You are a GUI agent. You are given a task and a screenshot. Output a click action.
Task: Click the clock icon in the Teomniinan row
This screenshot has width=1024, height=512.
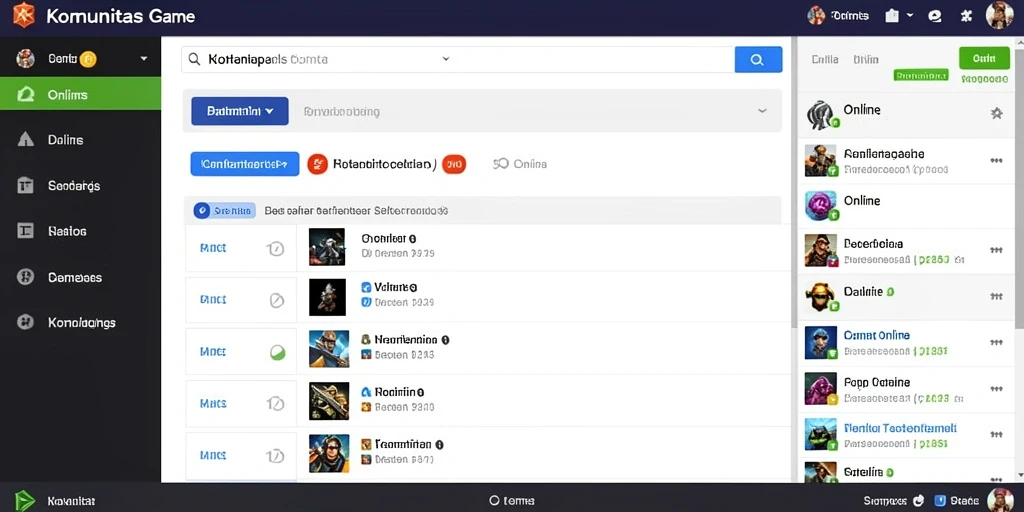click(x=276, y=455)
